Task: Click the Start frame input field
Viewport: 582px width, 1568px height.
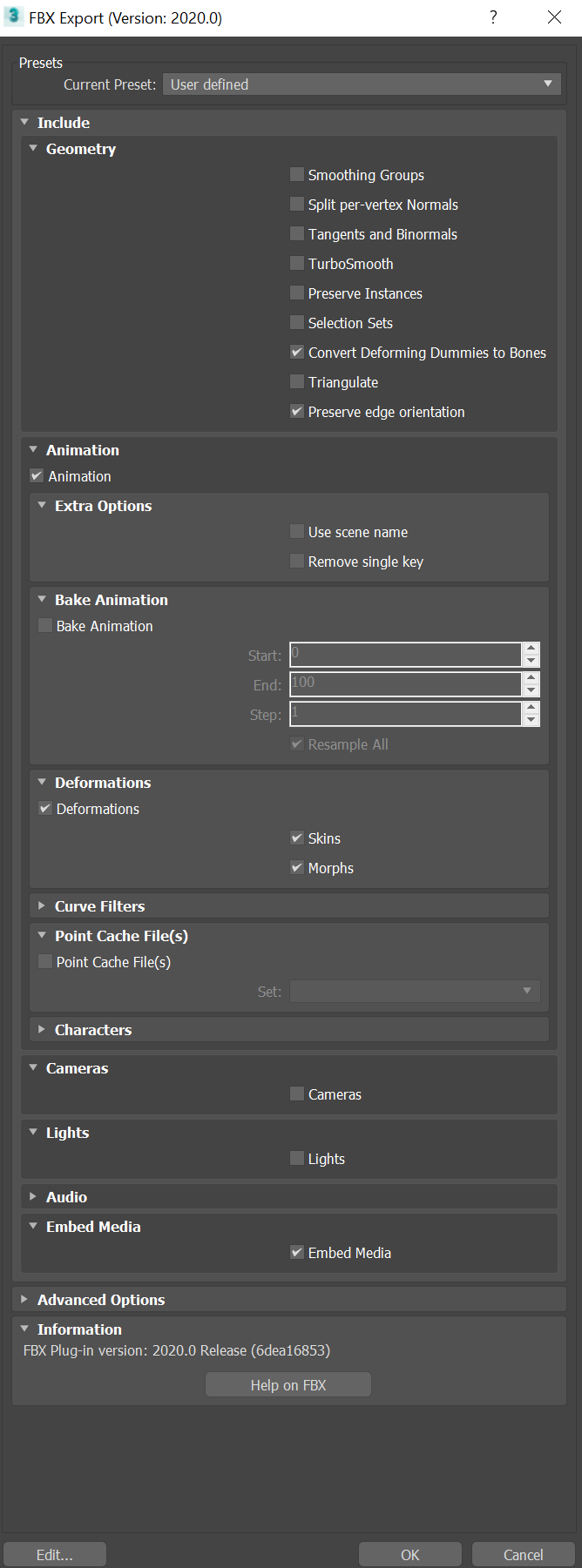Action: (x=405, y=655)
